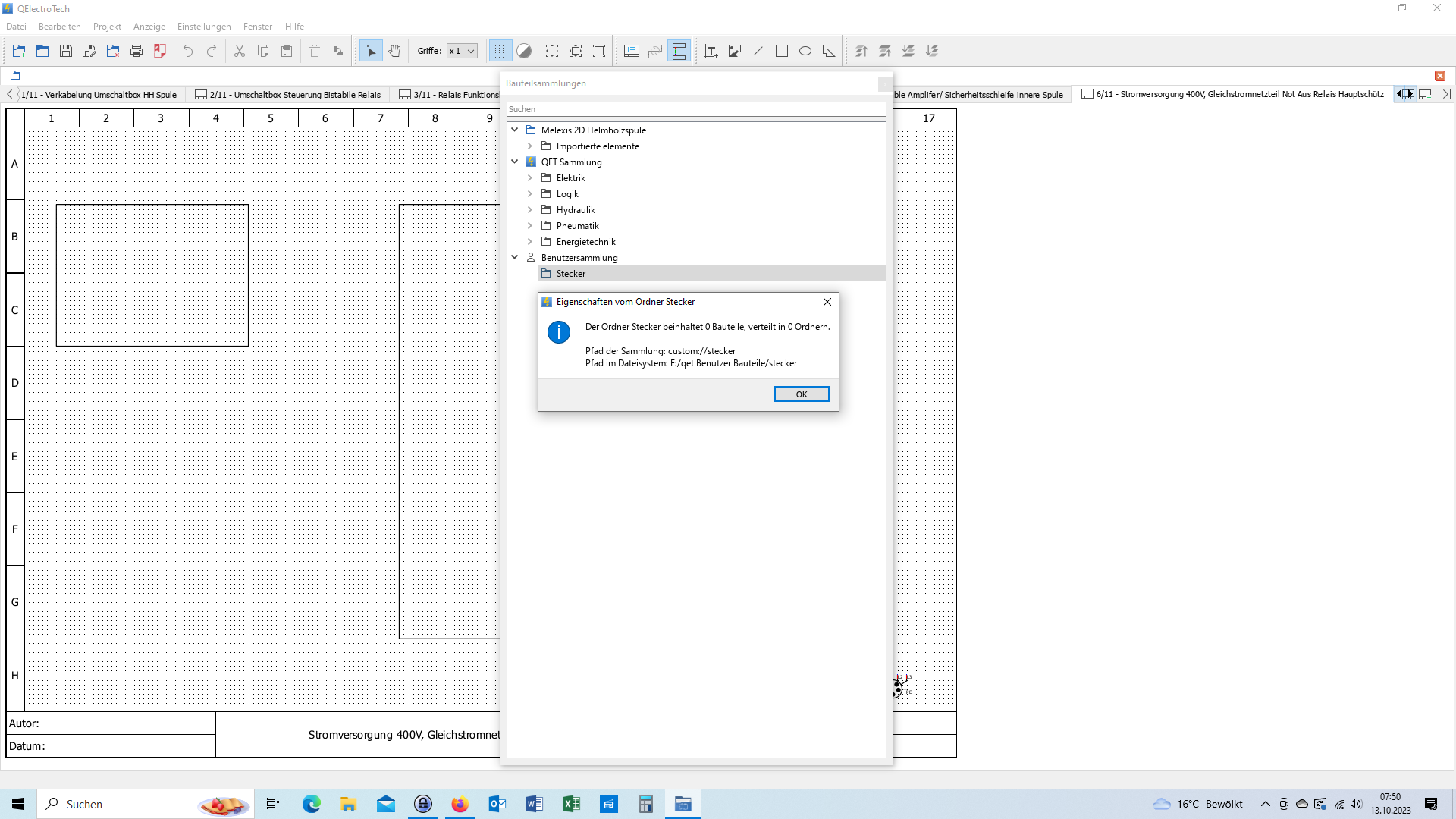Collapse the QET Sammlung tree node
Image resolution: width=1456 pixels, height=819 pixels.
tap(515, 162)
